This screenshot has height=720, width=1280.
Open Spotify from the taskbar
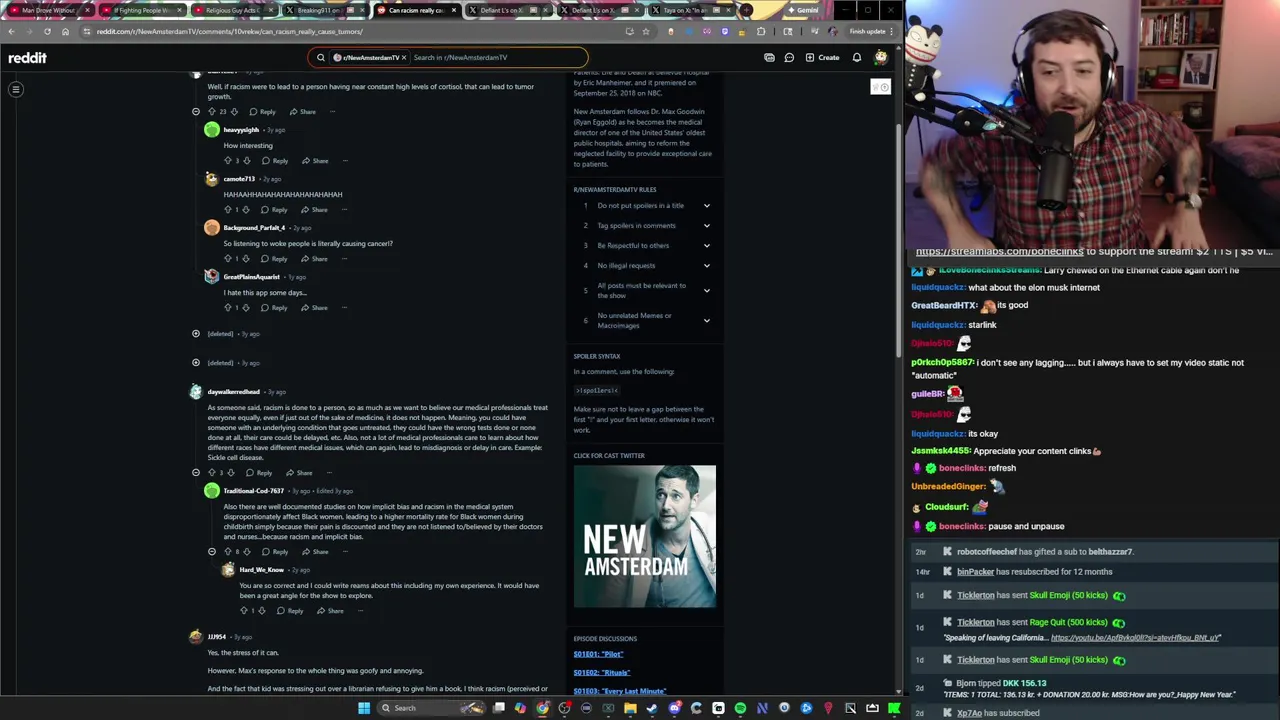point(740,708)
